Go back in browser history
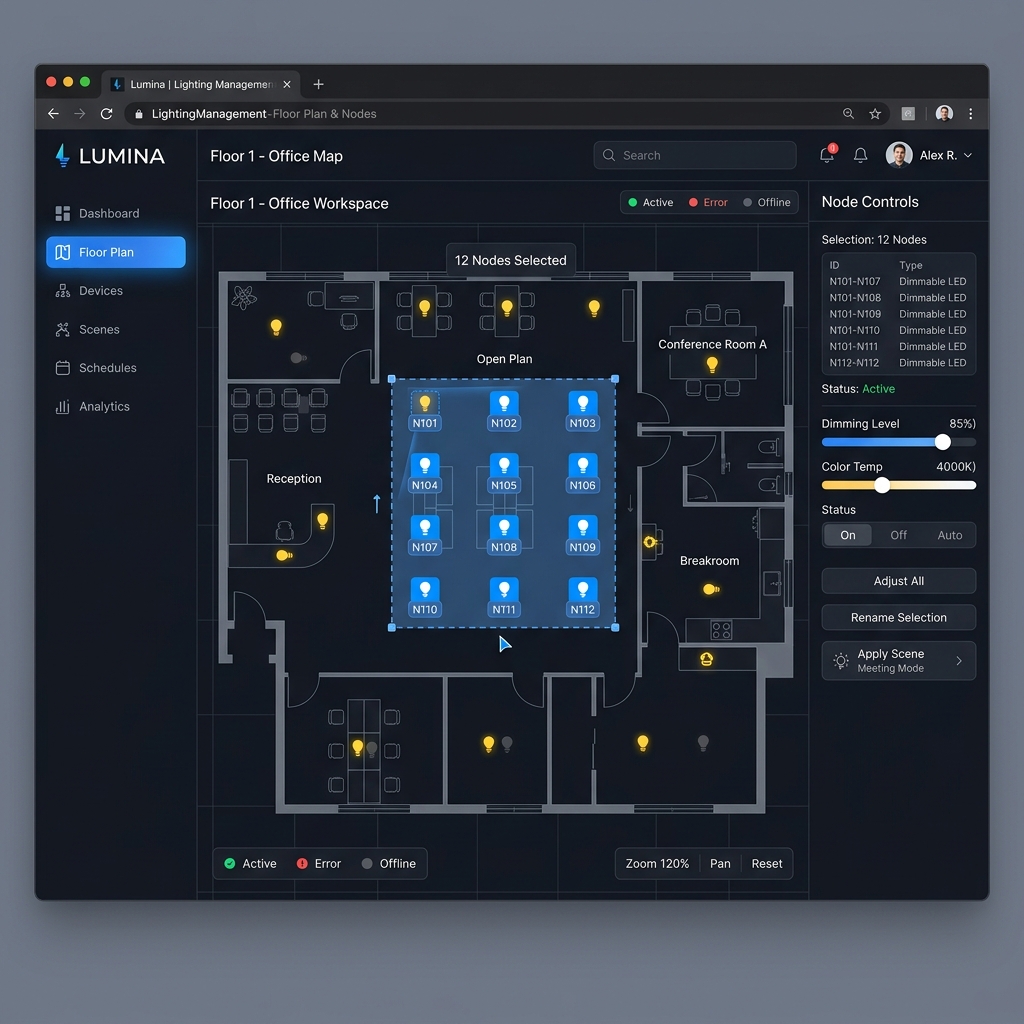Viewport: 1024px width, 1024px height. [54, 114]
